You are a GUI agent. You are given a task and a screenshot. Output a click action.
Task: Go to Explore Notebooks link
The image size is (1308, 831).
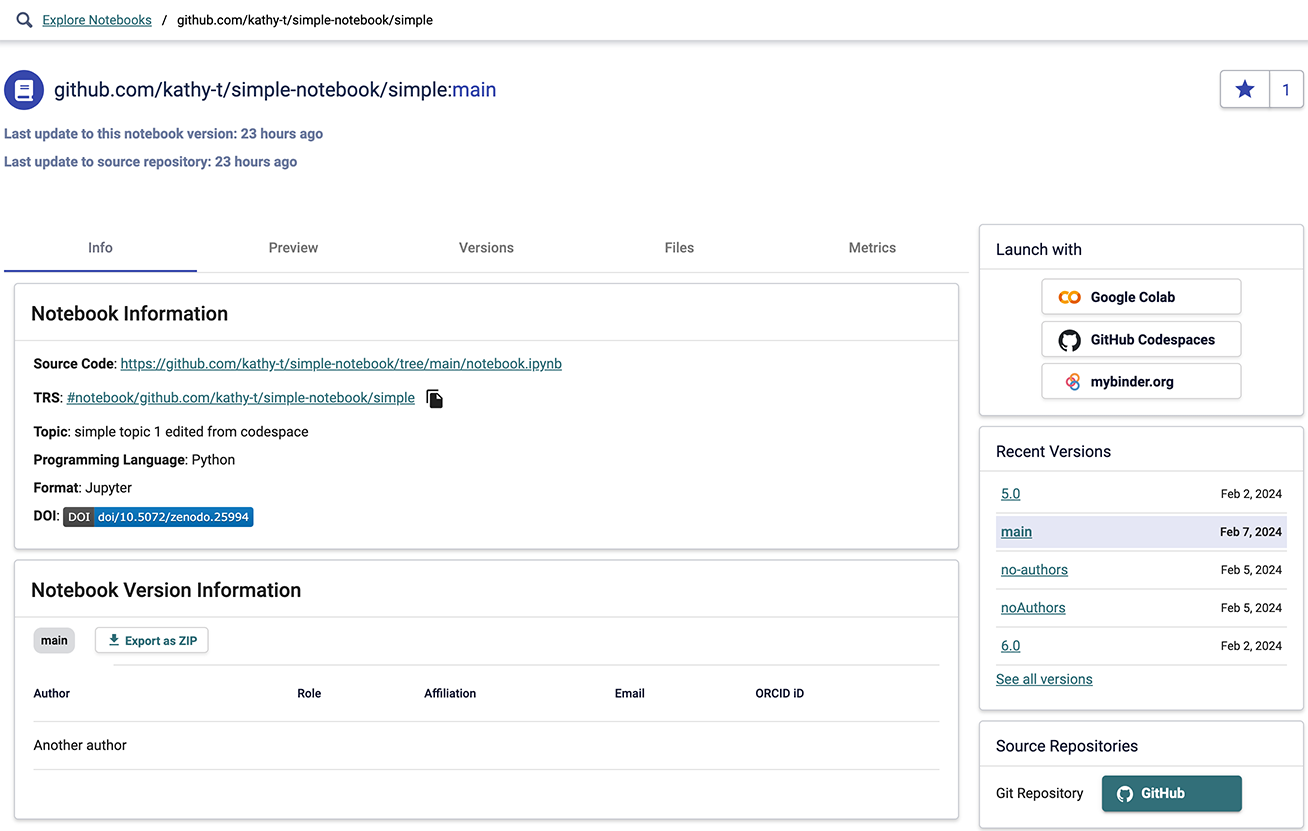pyautogui.click(x=97, y=20)
